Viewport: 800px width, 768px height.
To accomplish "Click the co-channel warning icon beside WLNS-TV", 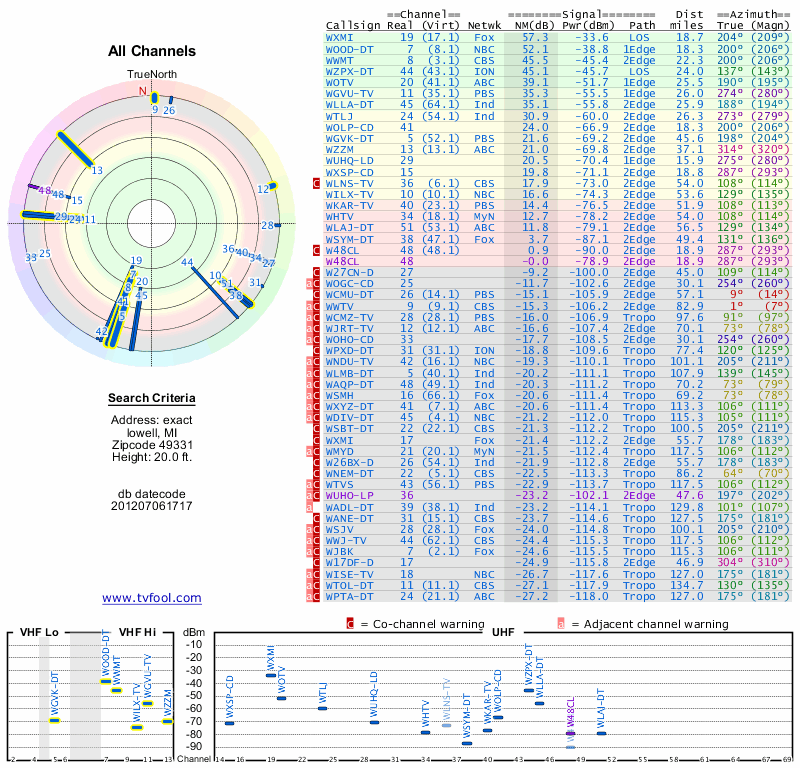I will tap(316, 183).
